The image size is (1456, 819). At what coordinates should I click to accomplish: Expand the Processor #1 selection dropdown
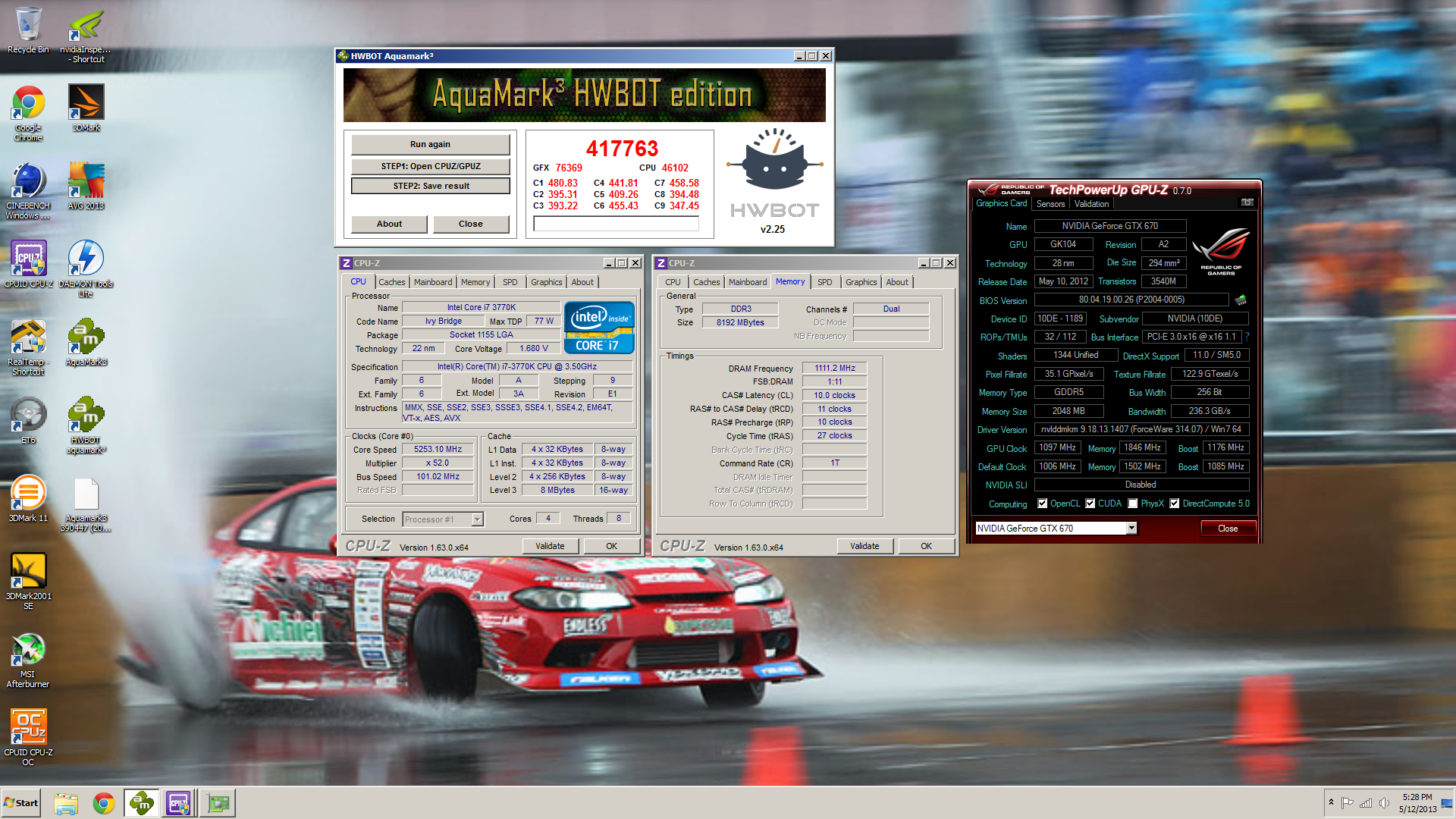tap(477, 519)
